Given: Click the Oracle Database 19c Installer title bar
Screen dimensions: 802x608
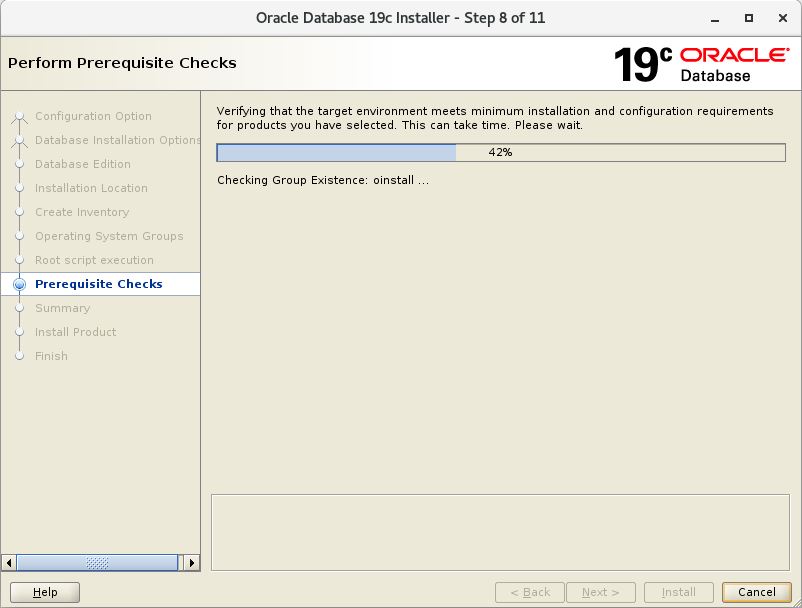Looking at the screenshot, I should (x=400, y=18).
